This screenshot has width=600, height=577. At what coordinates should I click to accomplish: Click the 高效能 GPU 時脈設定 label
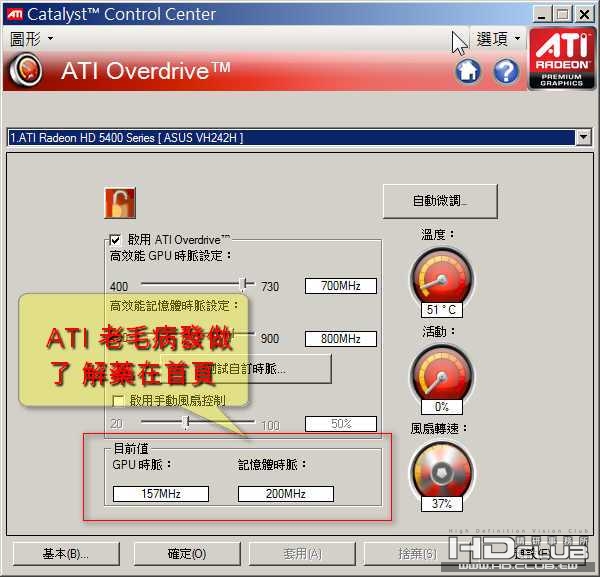[170, 256]
